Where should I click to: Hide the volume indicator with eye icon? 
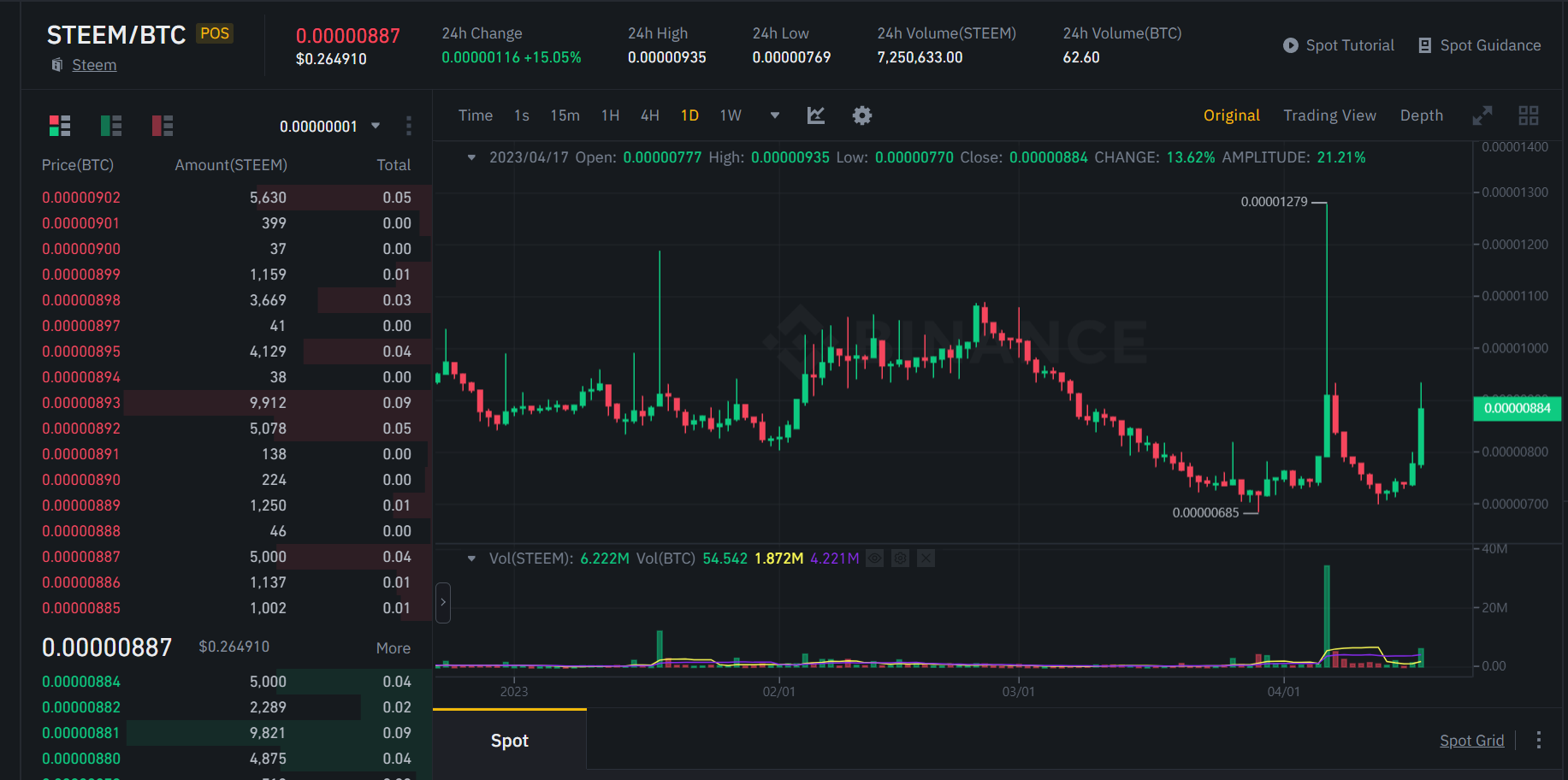[874, 558]
